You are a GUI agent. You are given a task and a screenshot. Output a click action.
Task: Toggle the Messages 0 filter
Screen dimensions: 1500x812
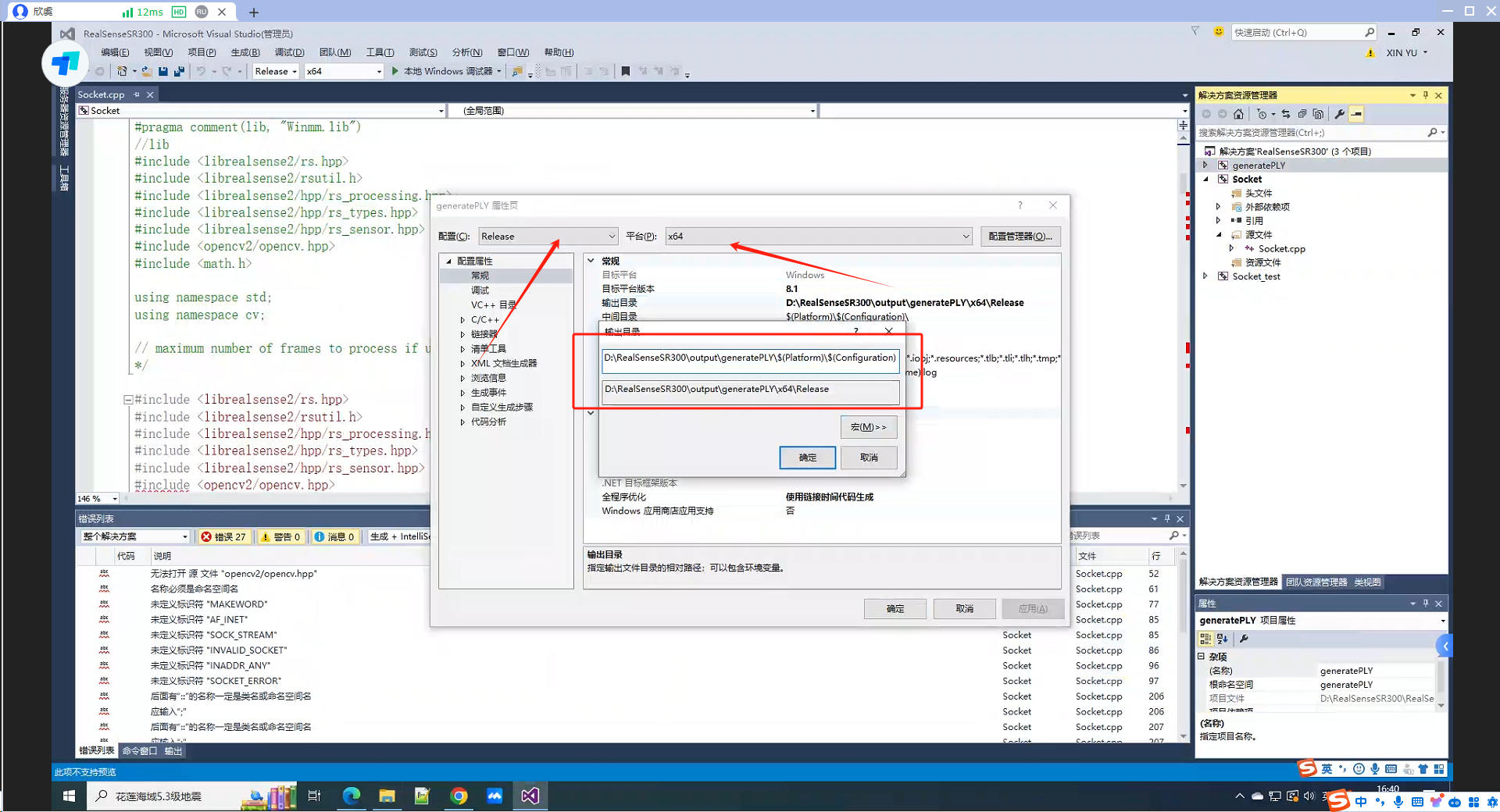334,536
